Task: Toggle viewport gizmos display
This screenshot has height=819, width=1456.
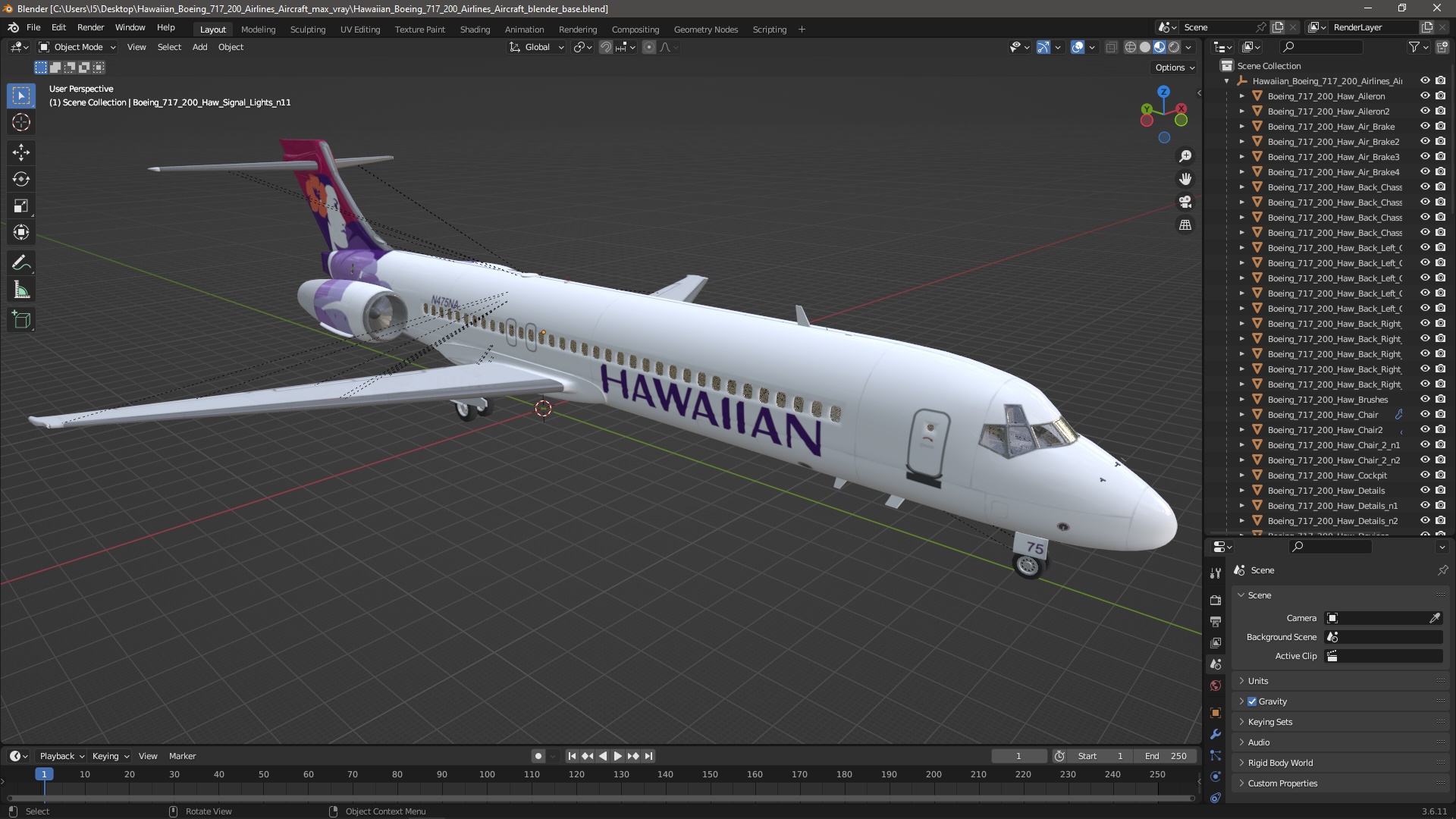Action: pos(1043,47)
